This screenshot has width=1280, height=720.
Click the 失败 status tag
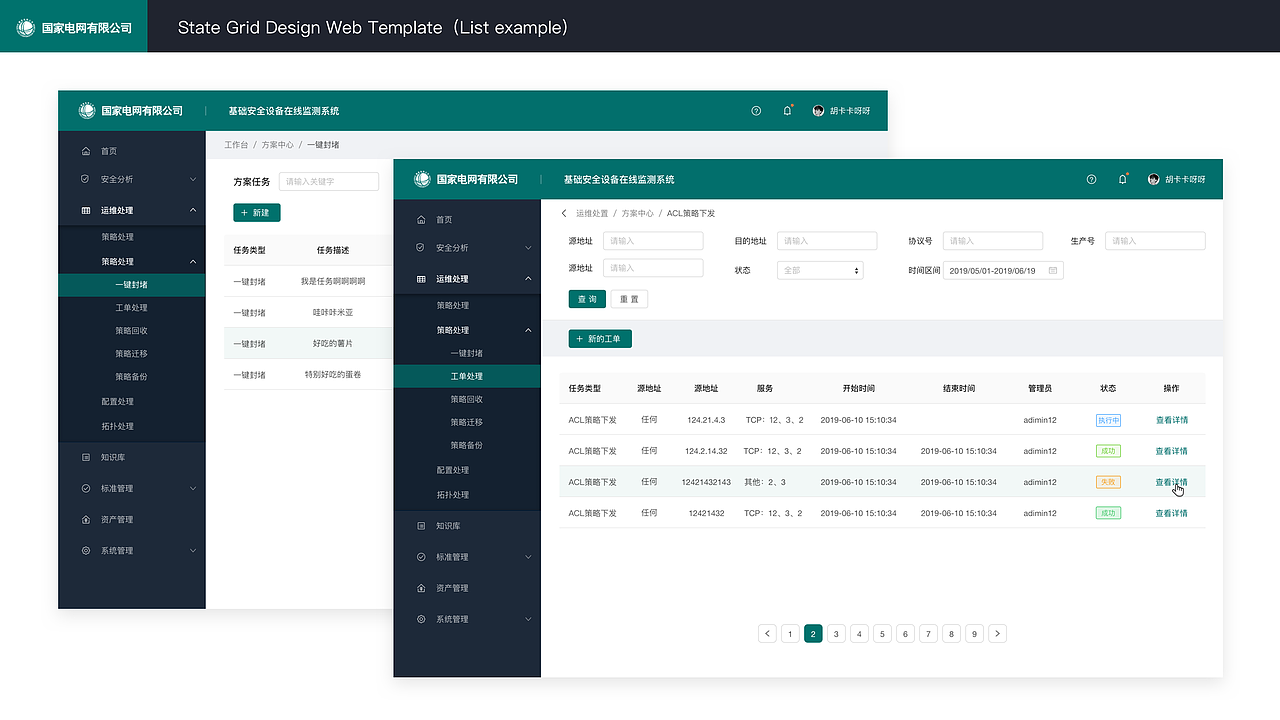(x=1108, y=482)
